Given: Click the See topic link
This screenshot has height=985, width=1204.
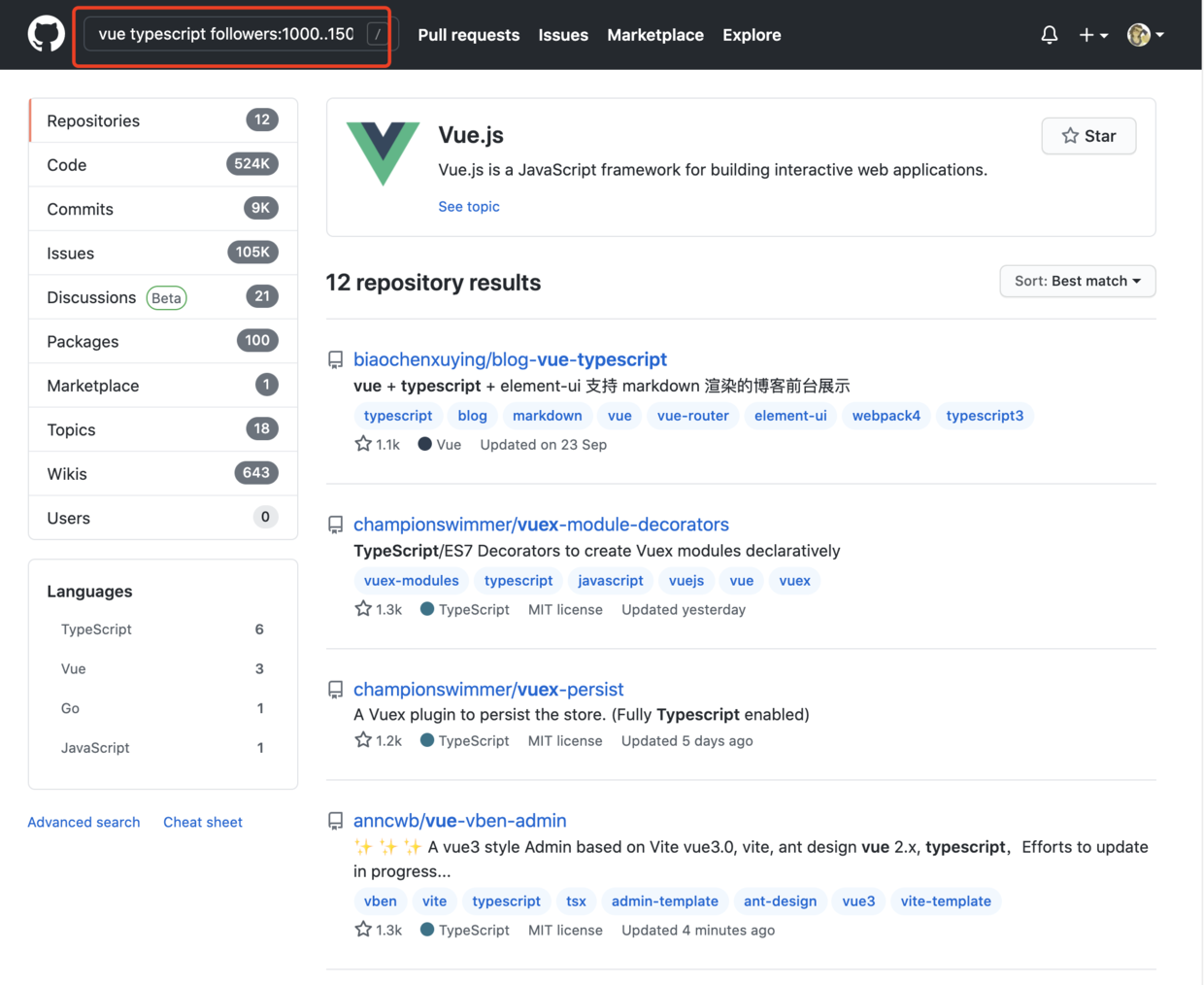Looking at the screenshot, I should (469, 206).
